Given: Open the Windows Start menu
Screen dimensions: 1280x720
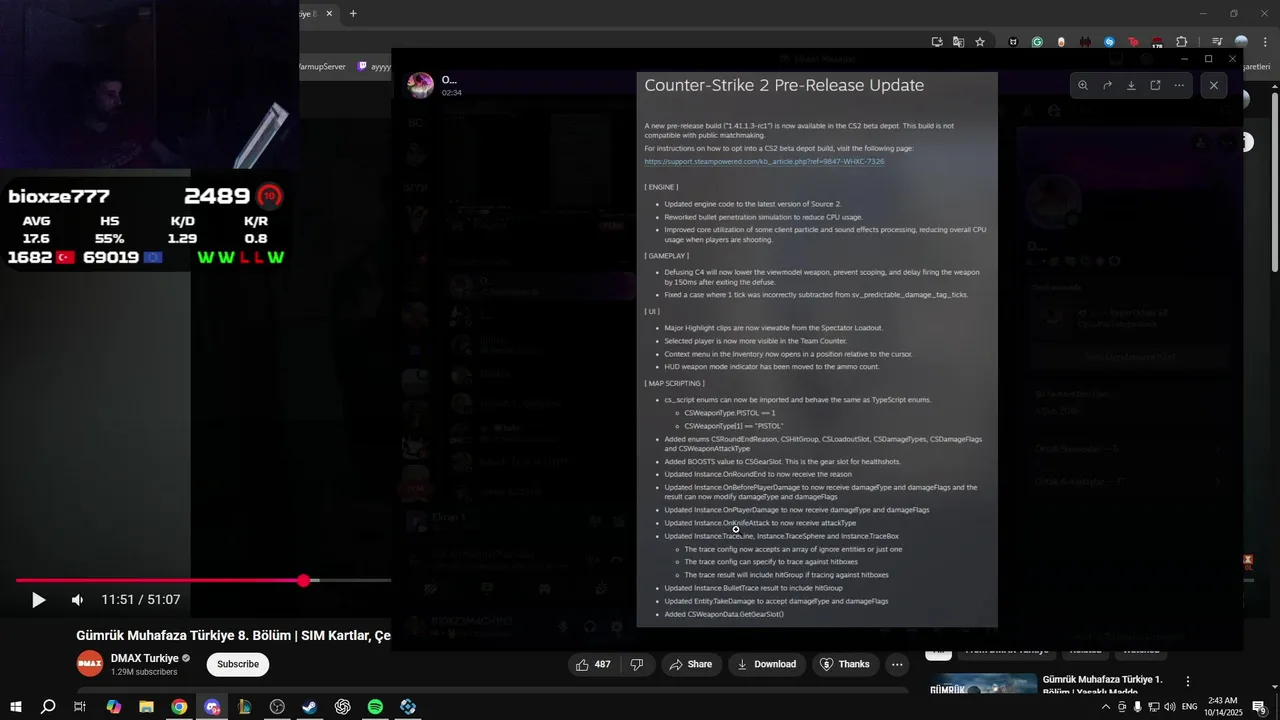Looking at the screenshot, I should pos(15,707).
